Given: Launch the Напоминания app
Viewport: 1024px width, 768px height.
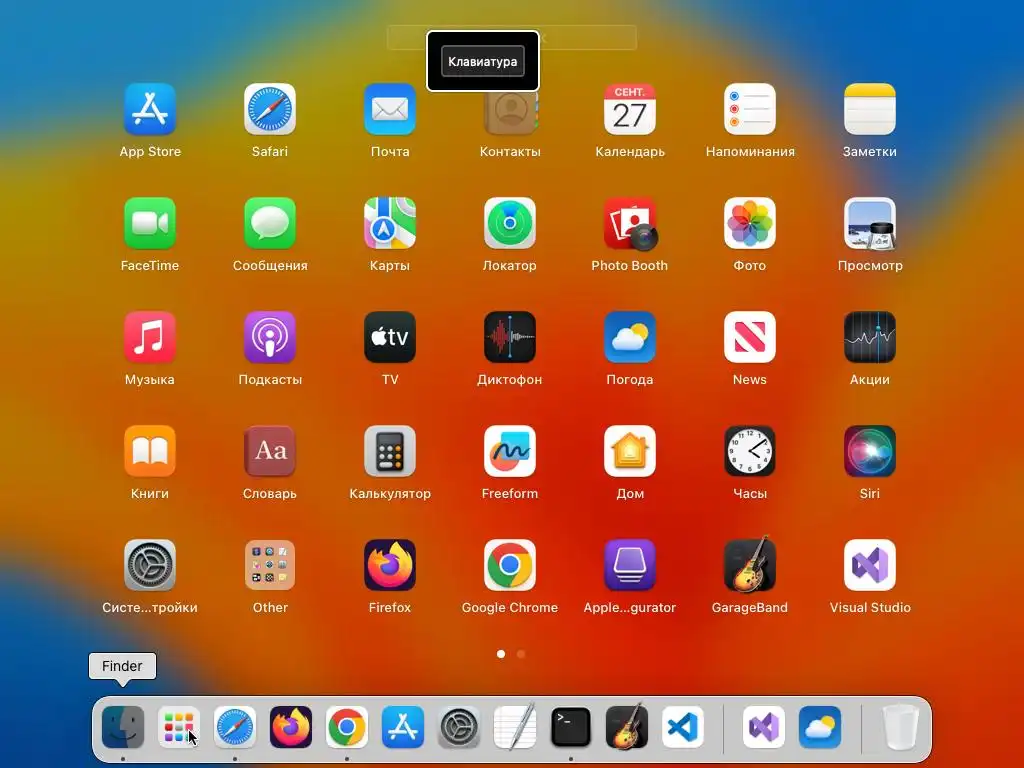Looking at the screenshot, I should tap(750, 109).
